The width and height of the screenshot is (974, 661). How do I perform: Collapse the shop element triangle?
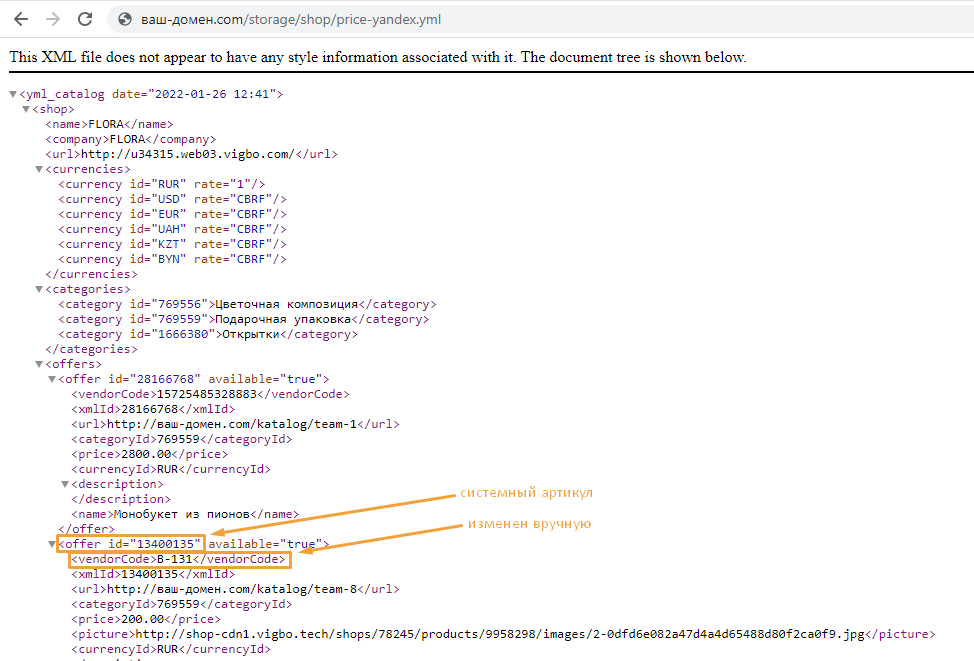26,109
